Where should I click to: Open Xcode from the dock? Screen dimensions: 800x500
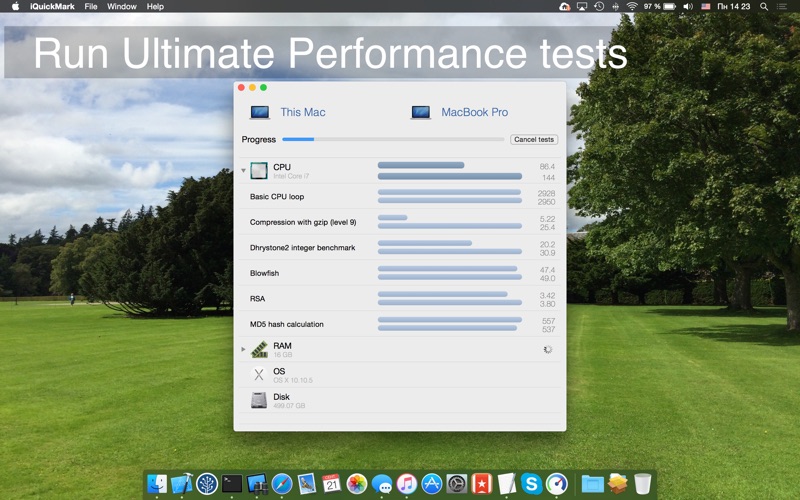click(x=182, y=484)
